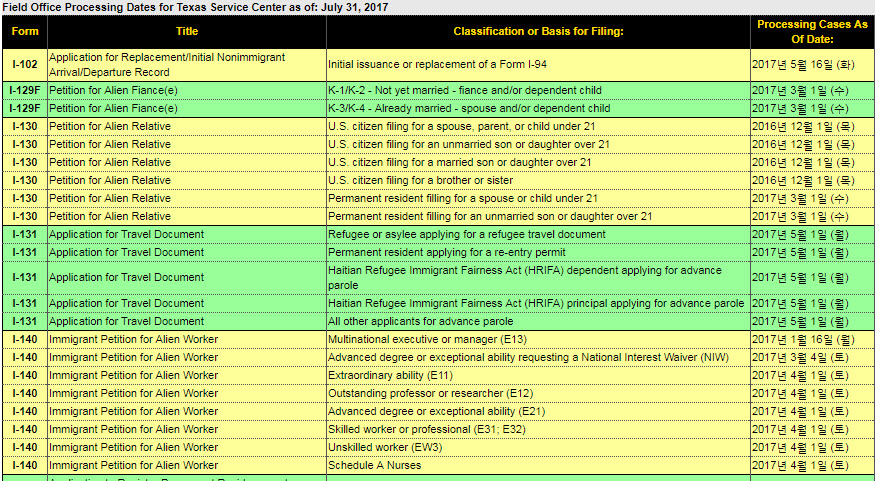Image resolution: width=880 pixels, height=481 pixels.
Task: Click 'Application for Replacement/Initial Nonimmigrant Arrival/Departure Record' title
Action: (167, 65)
